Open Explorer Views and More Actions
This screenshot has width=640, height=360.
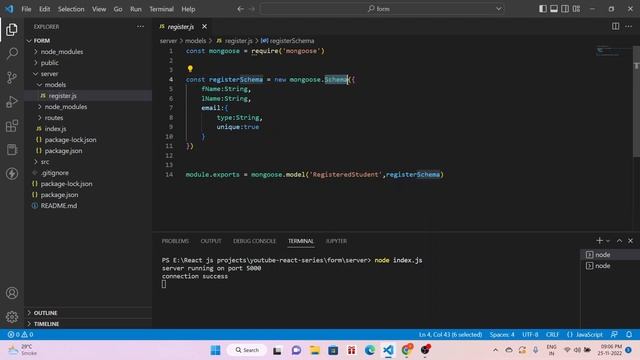pyautogui.click(x=140, y=27)
